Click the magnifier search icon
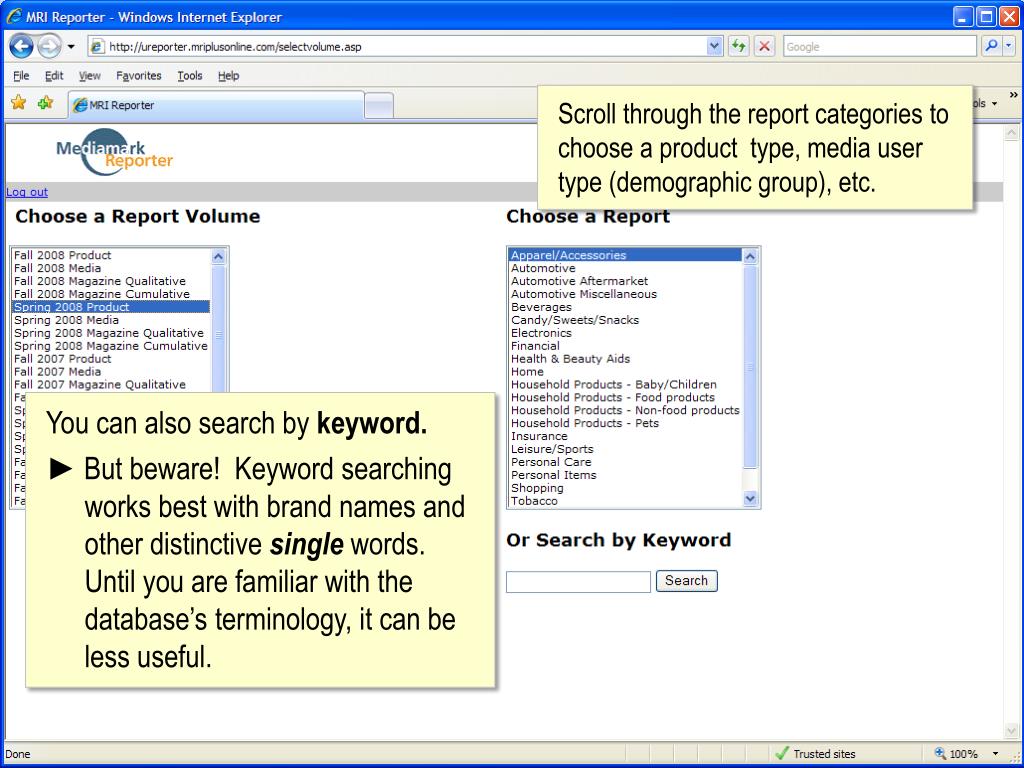The image size is (1024, 768). point(990,46)
